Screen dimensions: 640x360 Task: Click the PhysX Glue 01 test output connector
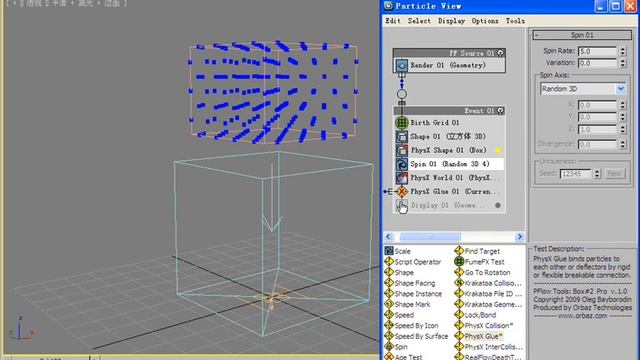(389, 191)
